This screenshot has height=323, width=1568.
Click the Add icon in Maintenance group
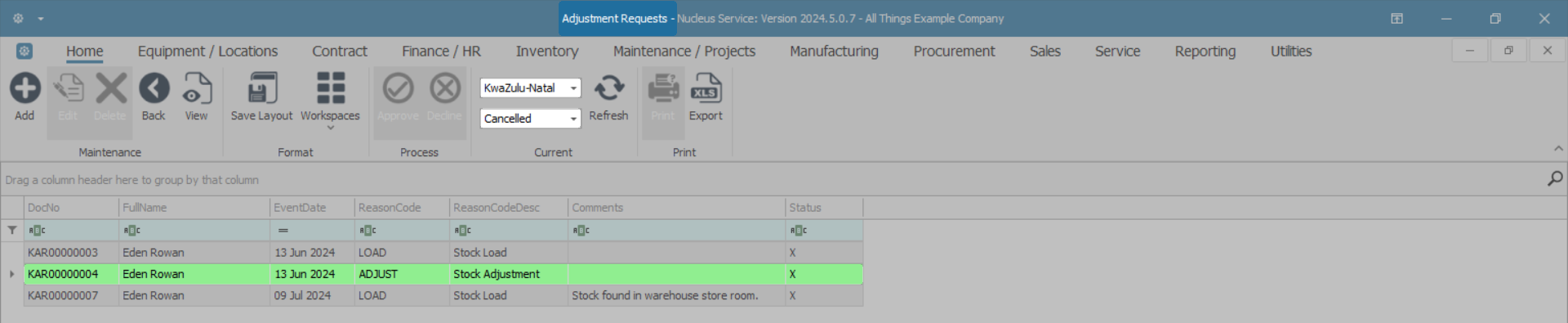[x=24, y=88]
